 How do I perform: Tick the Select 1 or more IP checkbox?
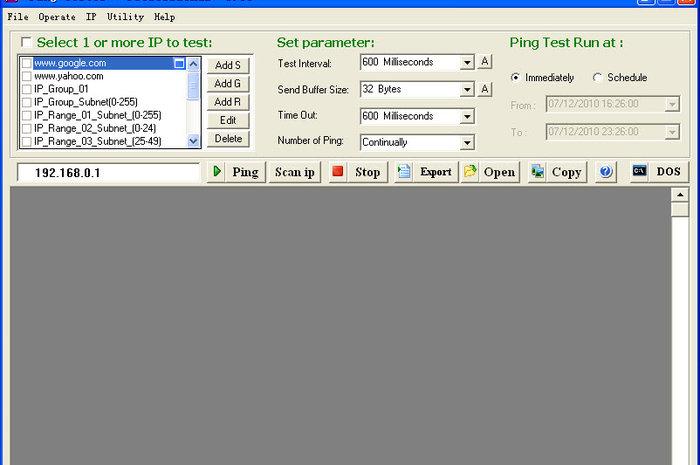point(26,42)
